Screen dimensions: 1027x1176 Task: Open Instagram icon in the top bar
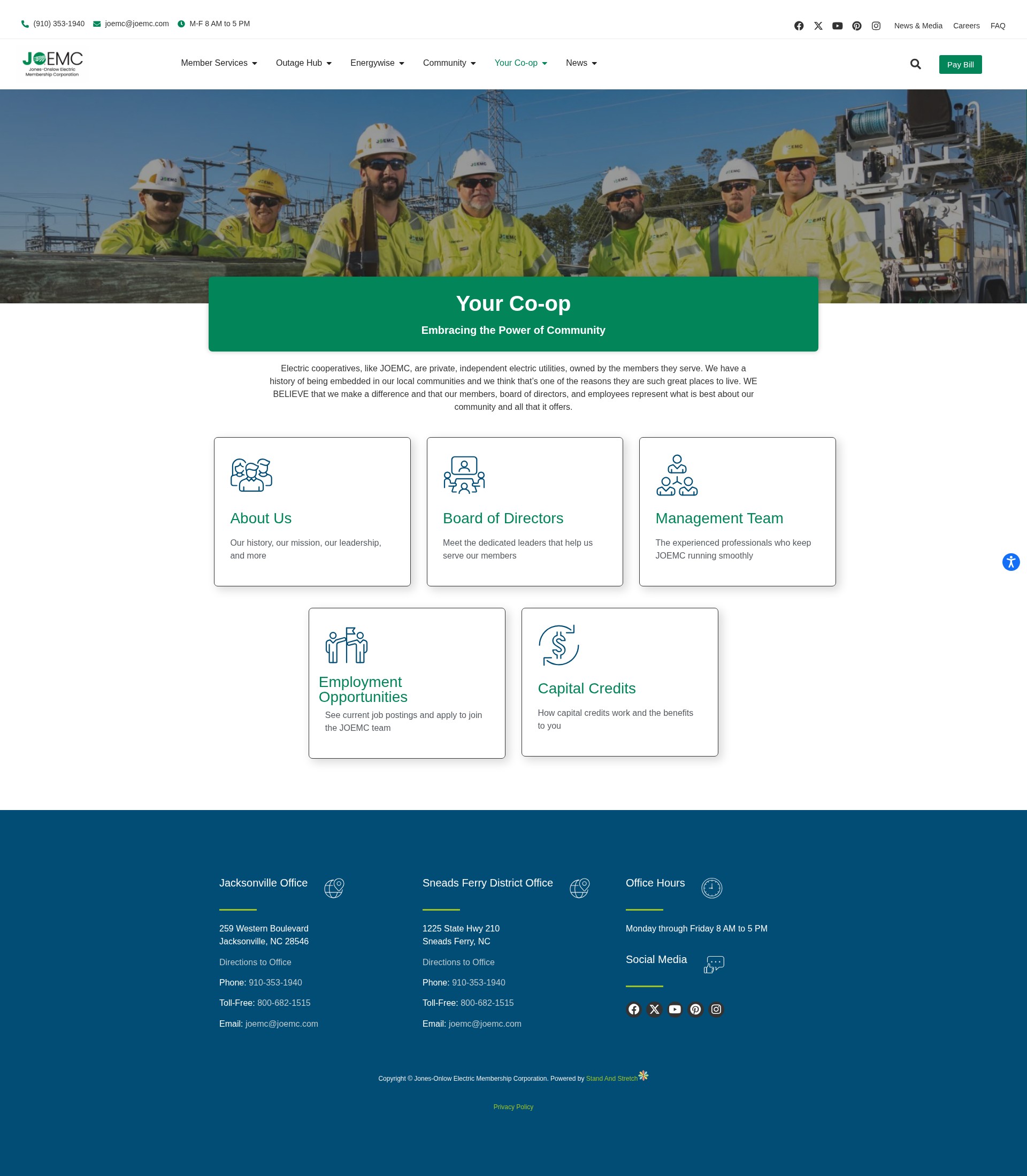(x=876, y=26)
